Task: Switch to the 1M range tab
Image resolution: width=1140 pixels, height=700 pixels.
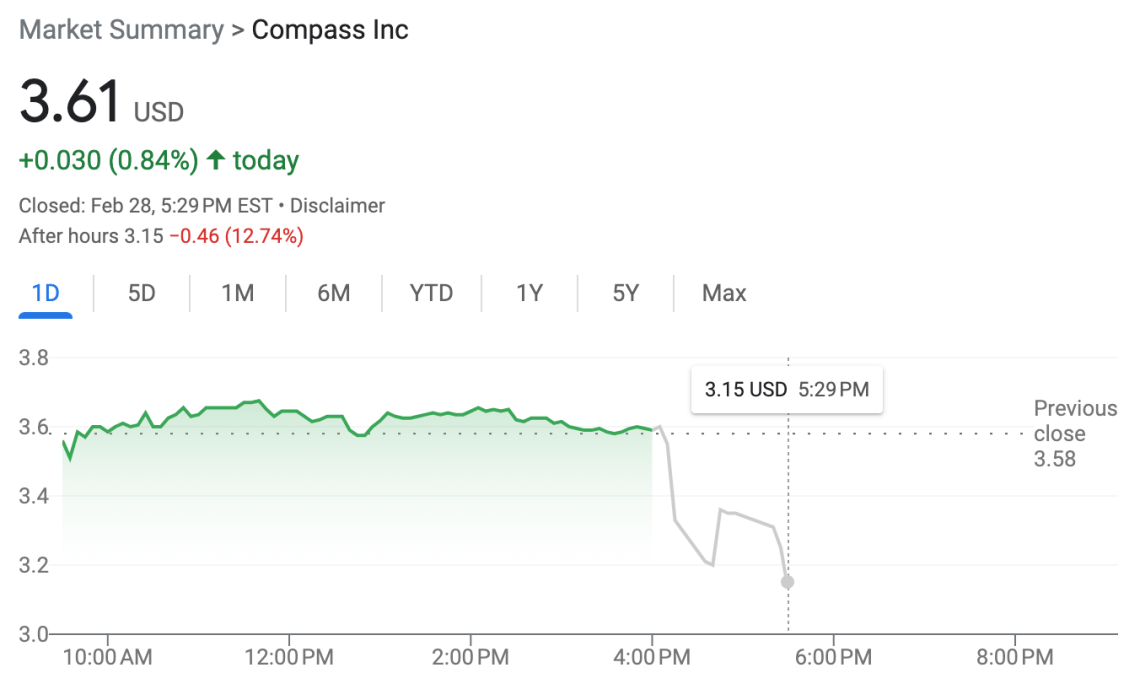Action: [238, 293]
